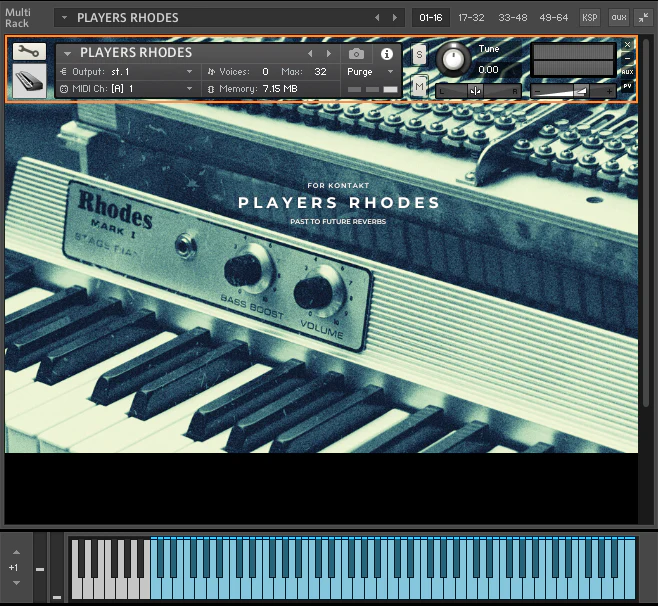Go to previous multi in top bar
This screenshot has width=658, height=606.
point(377,18)
